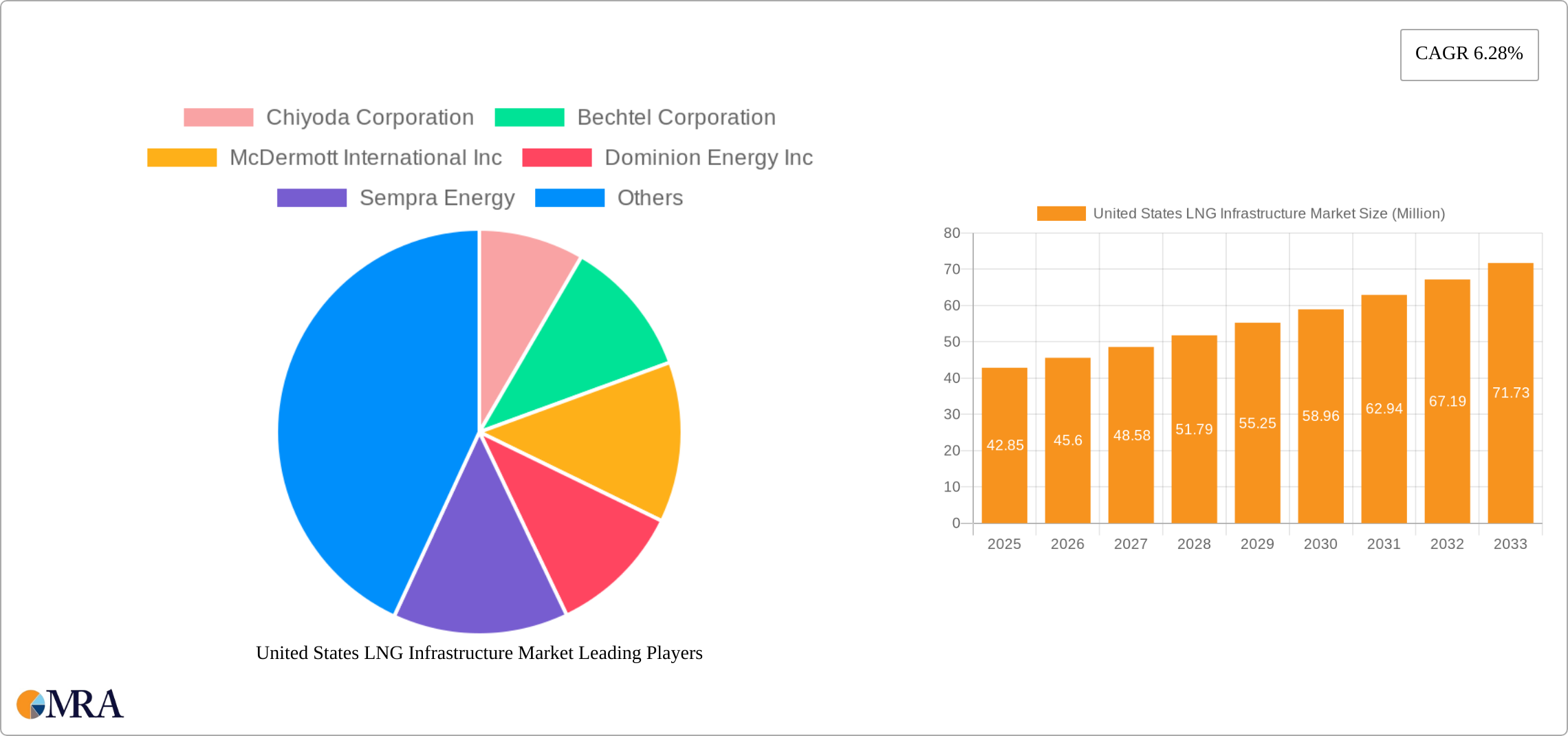Toggle the Sempra Energy legend label

pyautogui.click(x=437, y=198)
